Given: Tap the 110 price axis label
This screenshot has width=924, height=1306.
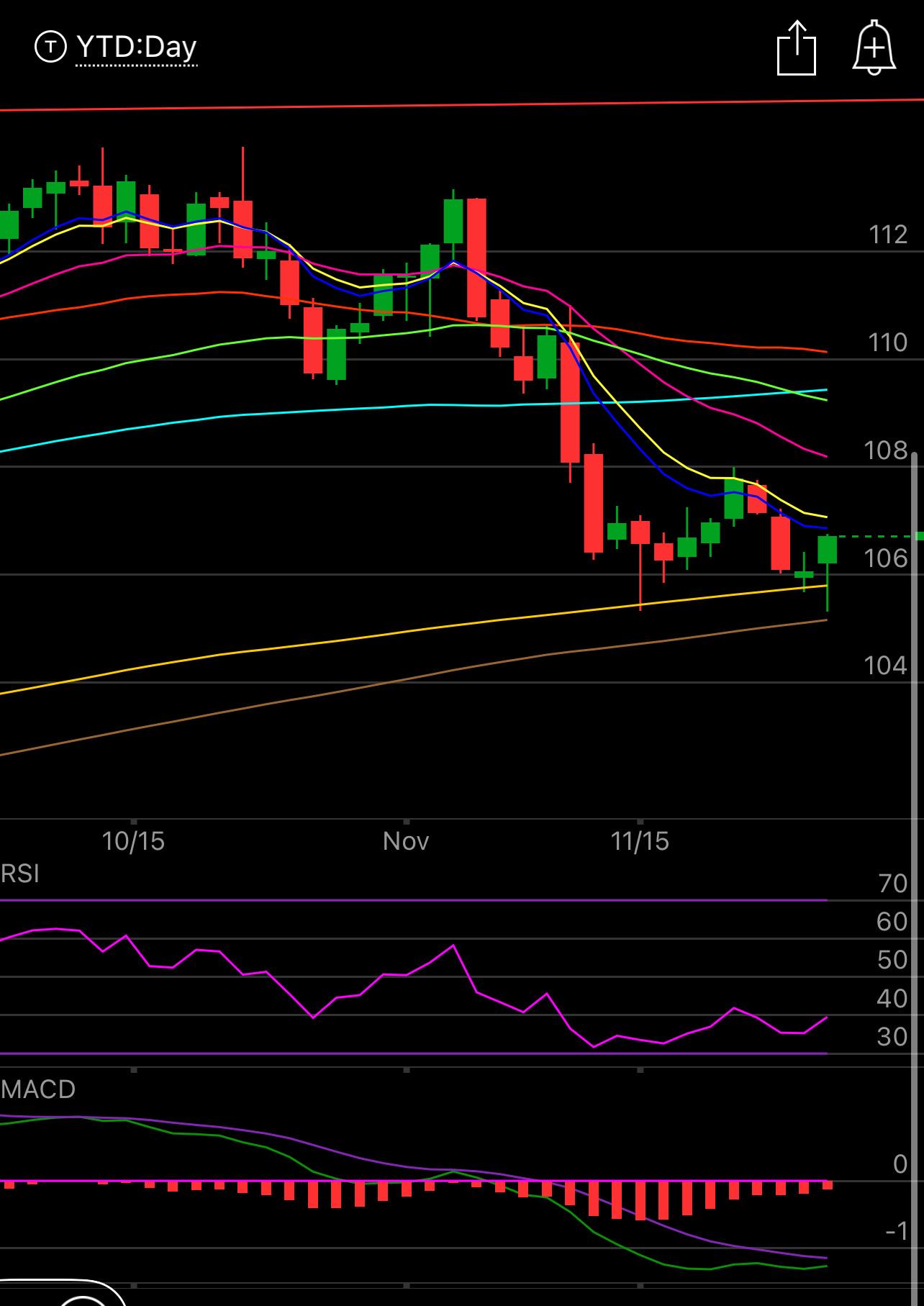Looking at the screenshot, I should tap(888, 343).
